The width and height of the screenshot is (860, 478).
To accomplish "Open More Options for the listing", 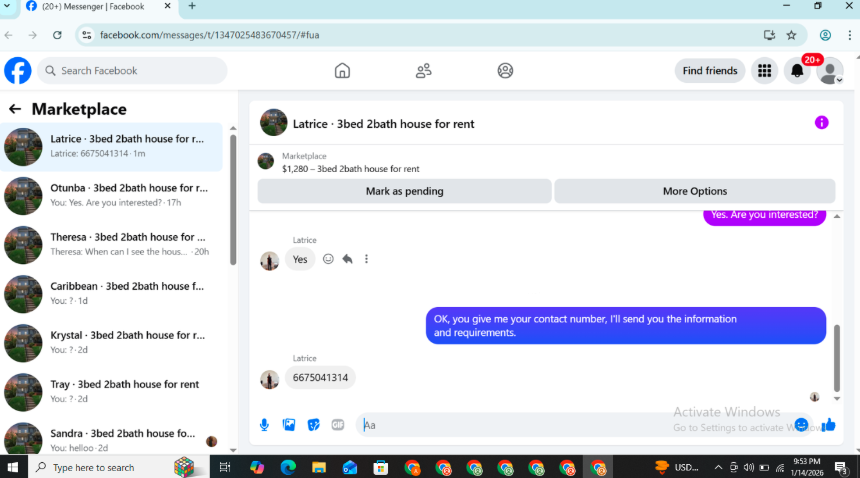I will click(695, 191).
